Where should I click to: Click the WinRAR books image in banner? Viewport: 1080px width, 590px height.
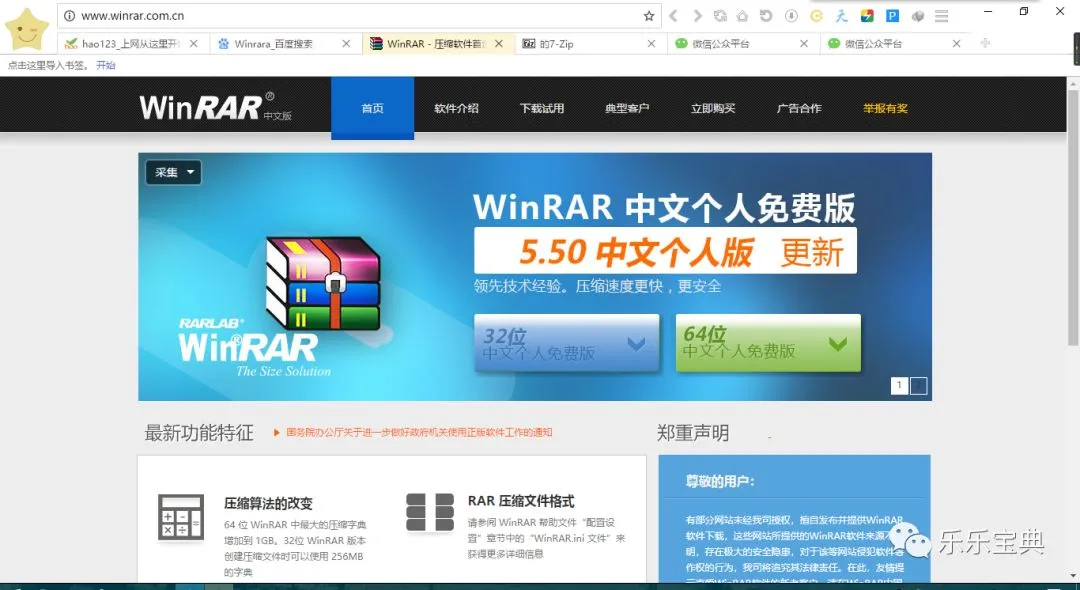pos(323,283)
